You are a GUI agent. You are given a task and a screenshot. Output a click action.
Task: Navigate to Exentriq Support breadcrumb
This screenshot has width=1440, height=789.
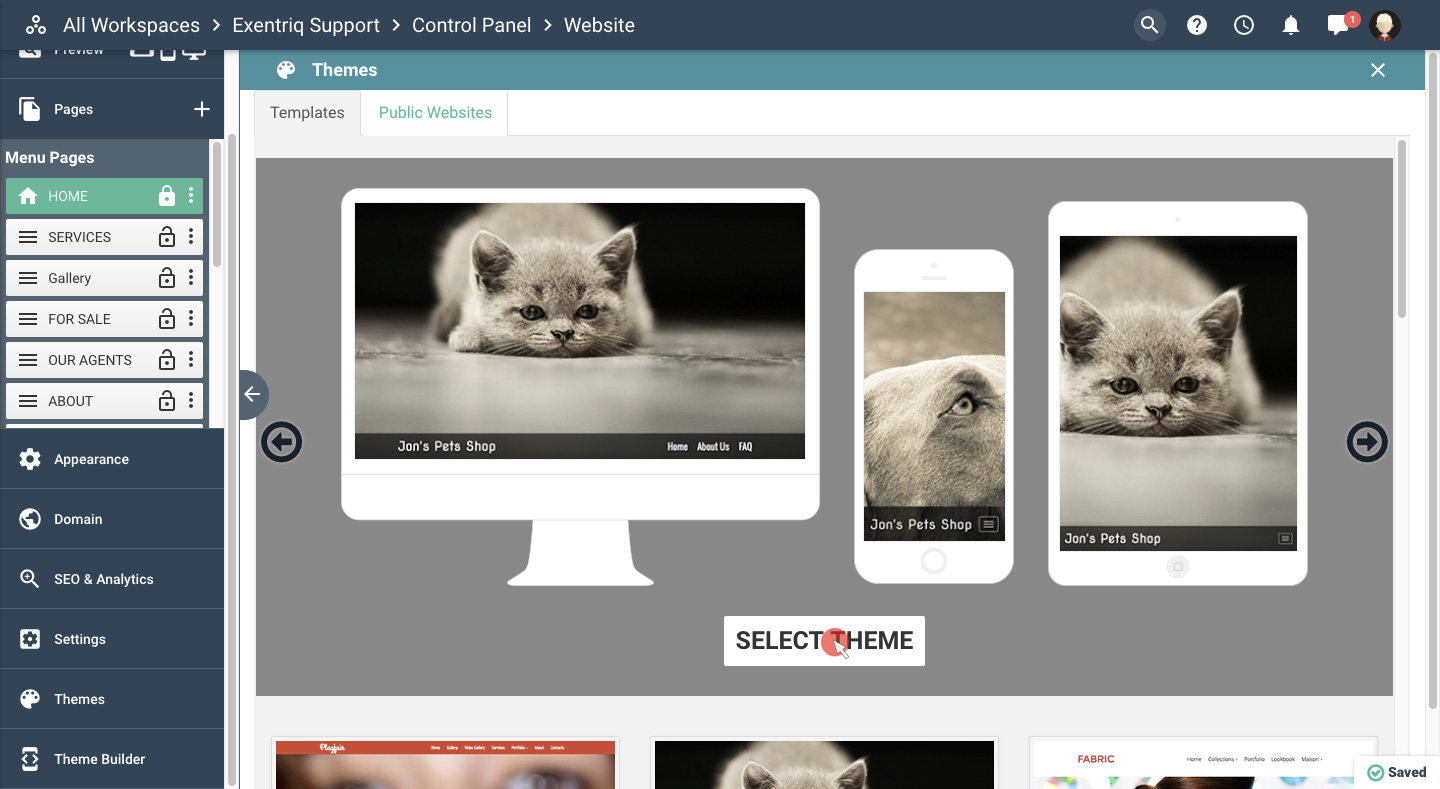point(306,26)
